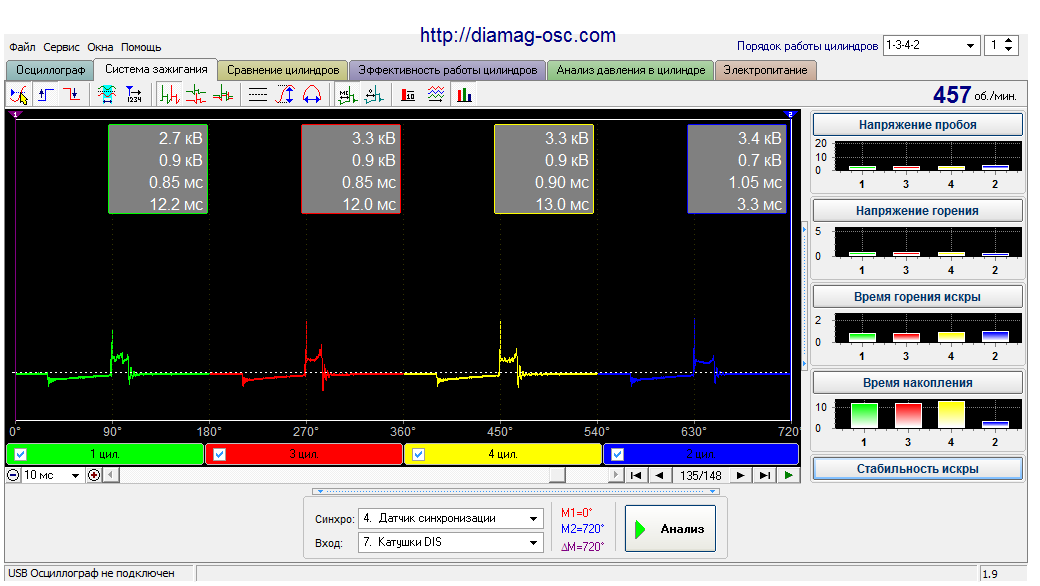Click the 1234 cylinder sequence icon
This screenshot has height=586, width=1040.
point(133,95)
